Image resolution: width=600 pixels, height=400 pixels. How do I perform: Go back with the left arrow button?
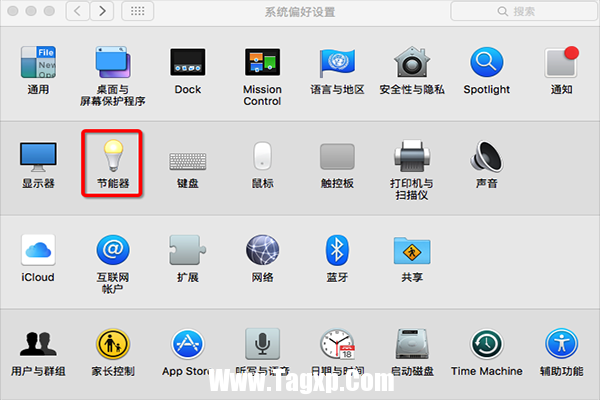(78, 11)
